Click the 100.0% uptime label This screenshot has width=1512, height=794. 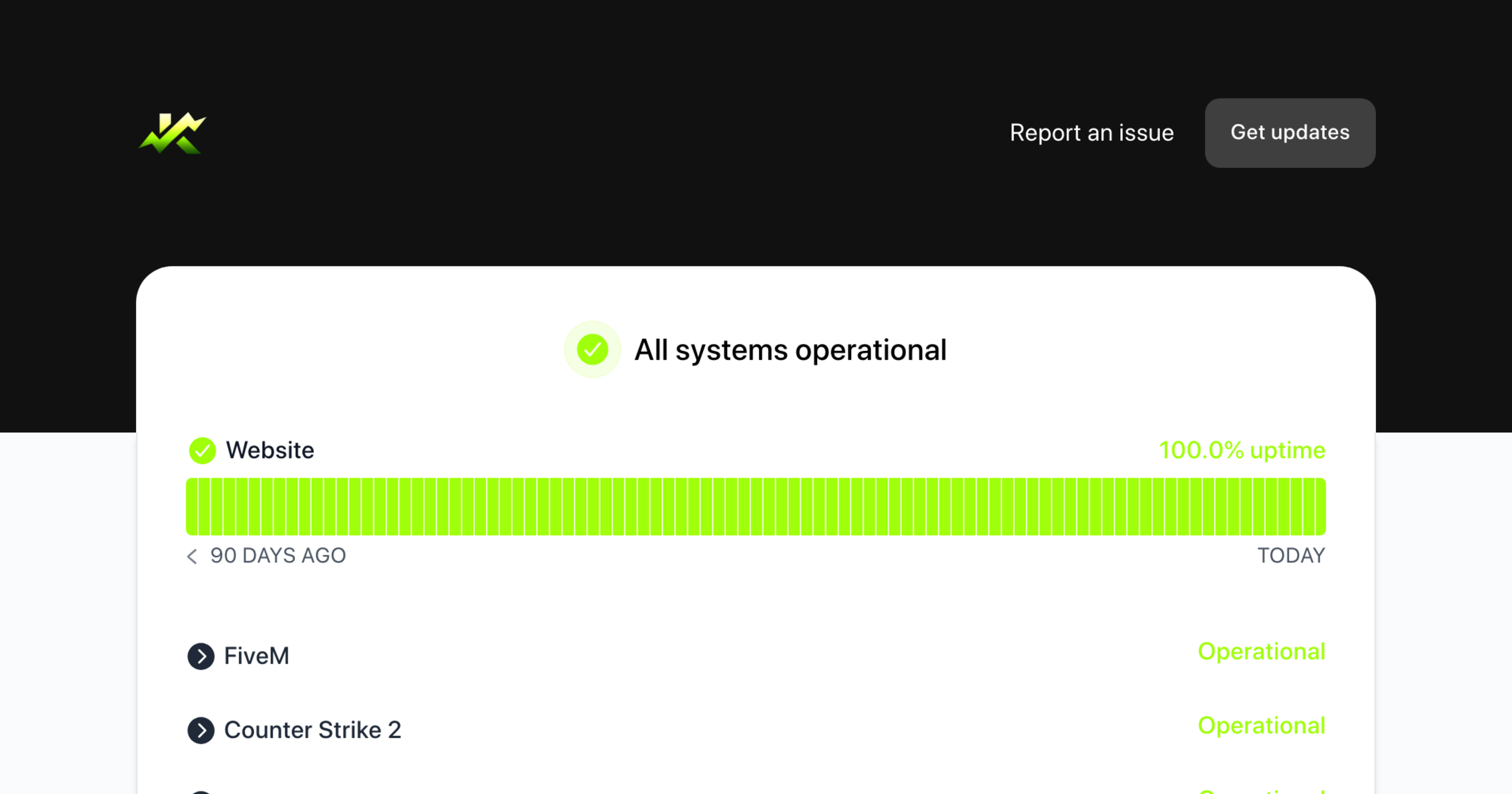coord(1242,451)
